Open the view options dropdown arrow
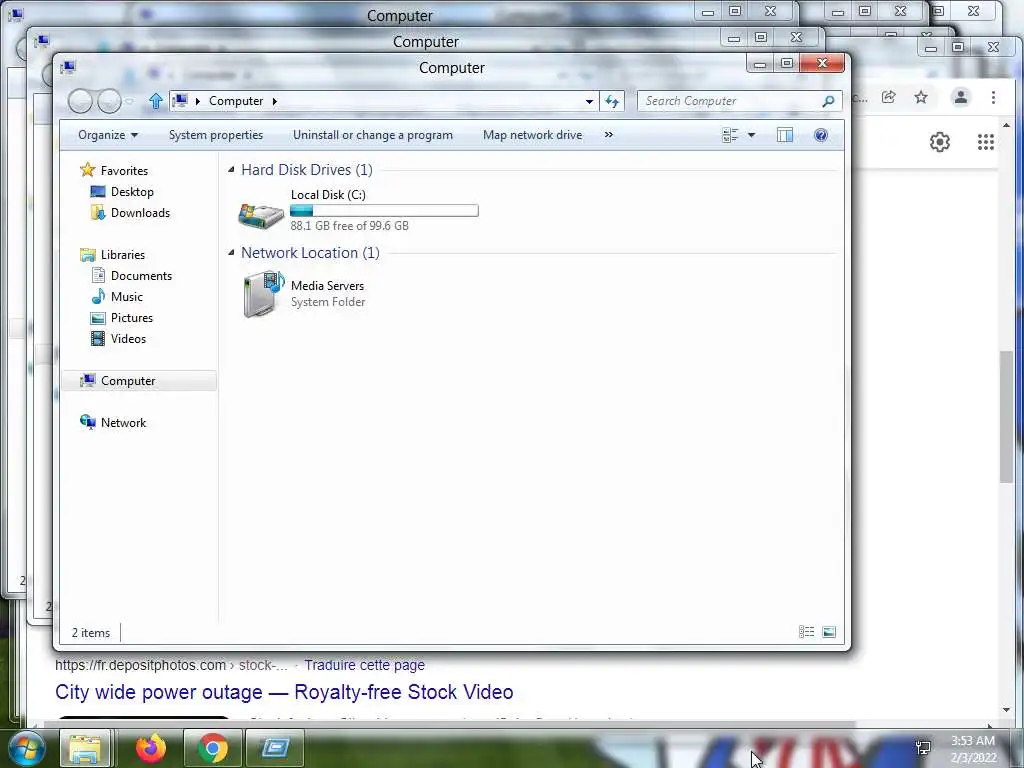Image resolution: width=1024 pixels, height=768 pixels. [x=751, y=135]
